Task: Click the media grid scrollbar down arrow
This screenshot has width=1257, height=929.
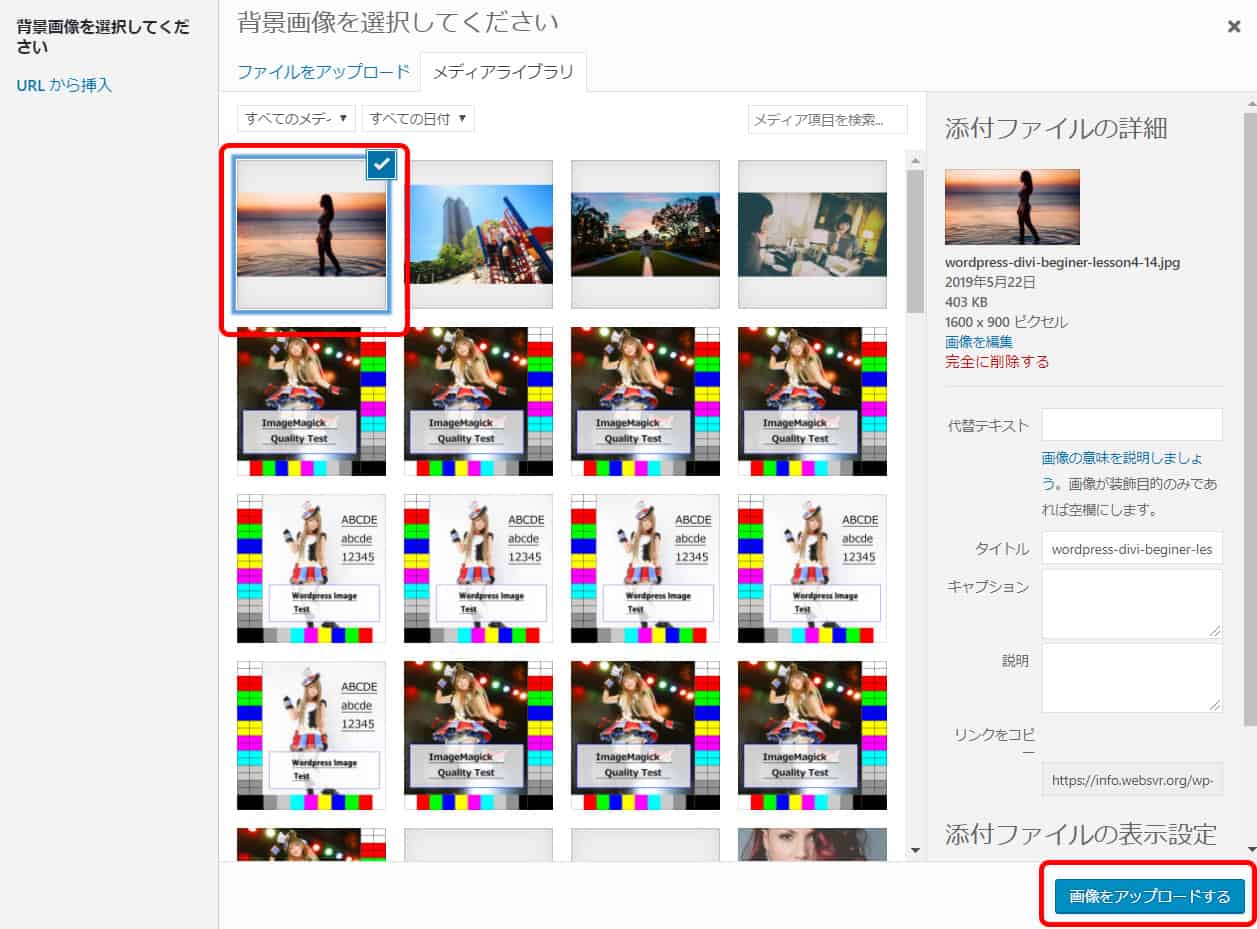Action: point(915,851)
